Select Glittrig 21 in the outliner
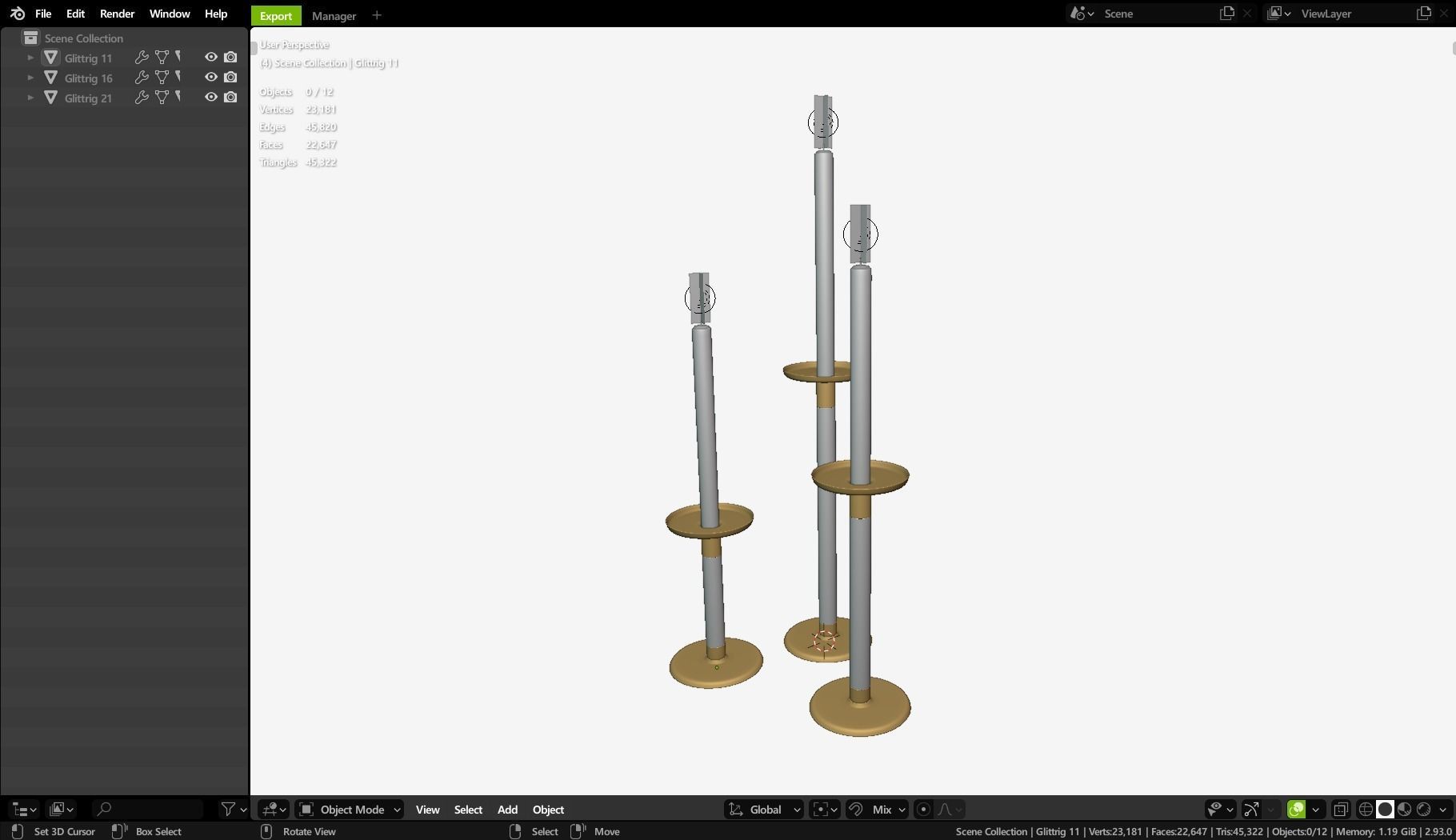This screenshot has width=1456, height=840. click(88, 98)
